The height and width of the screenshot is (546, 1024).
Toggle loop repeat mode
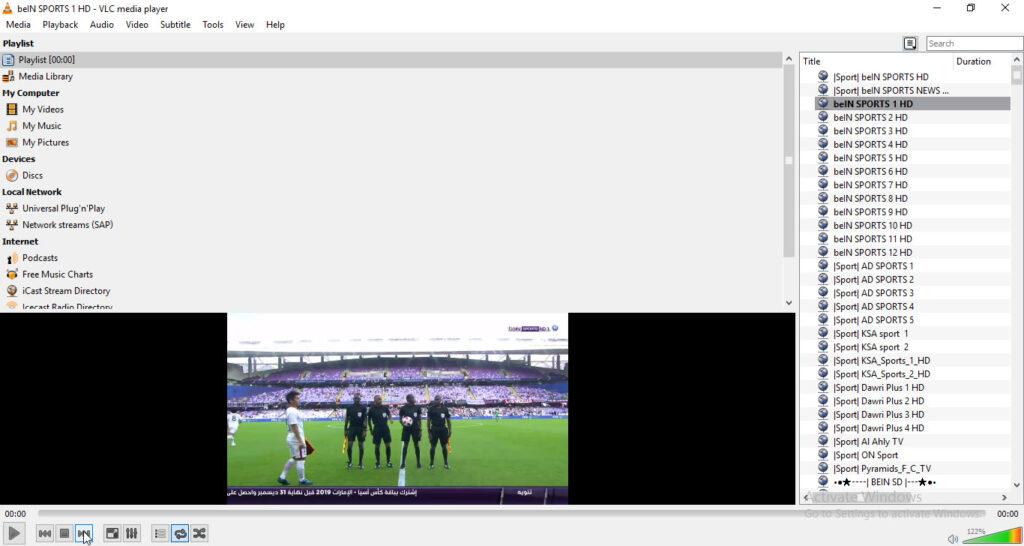[180, 534]
